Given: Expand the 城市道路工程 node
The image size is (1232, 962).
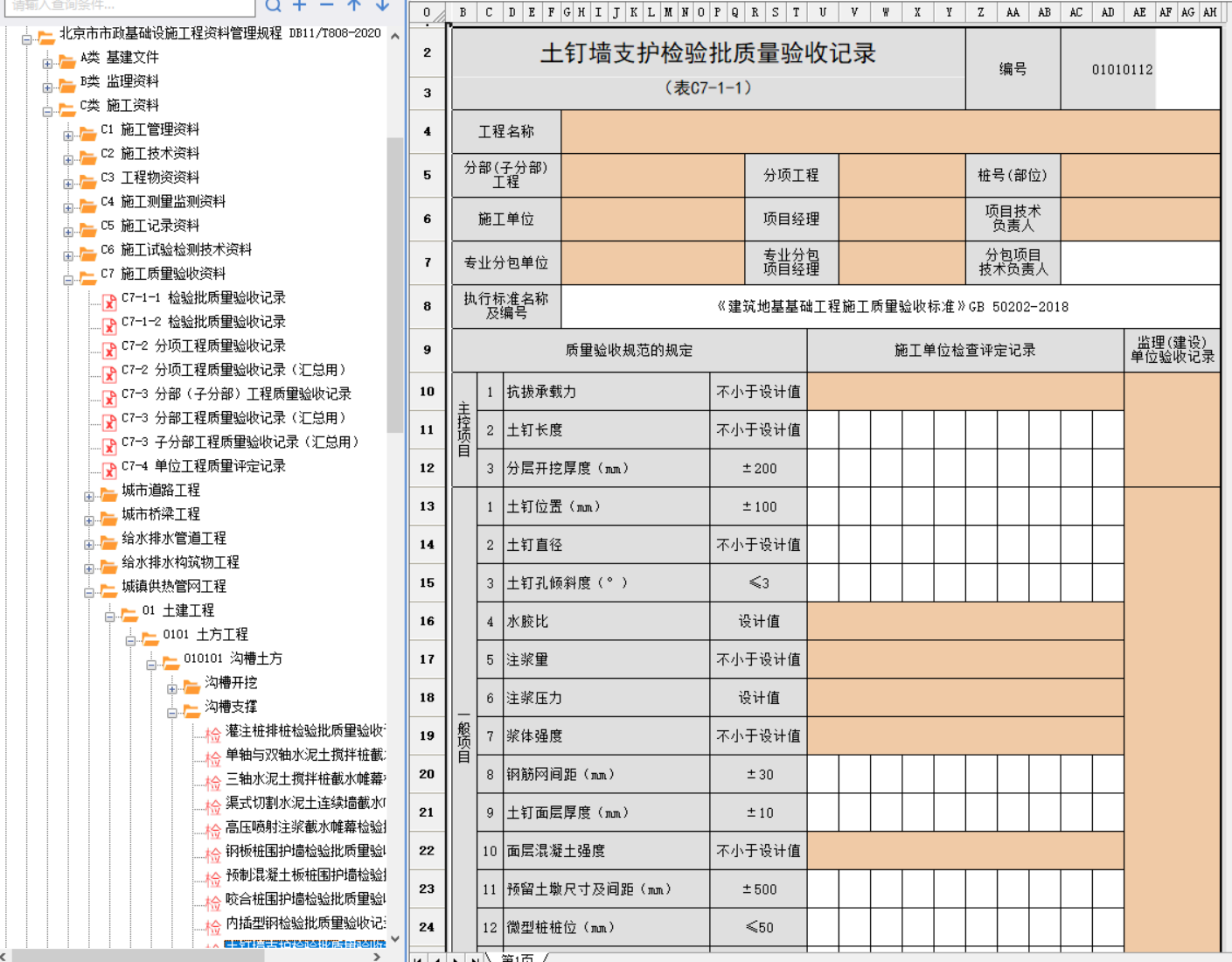Looking at the screenshot, I should (89, 496).
